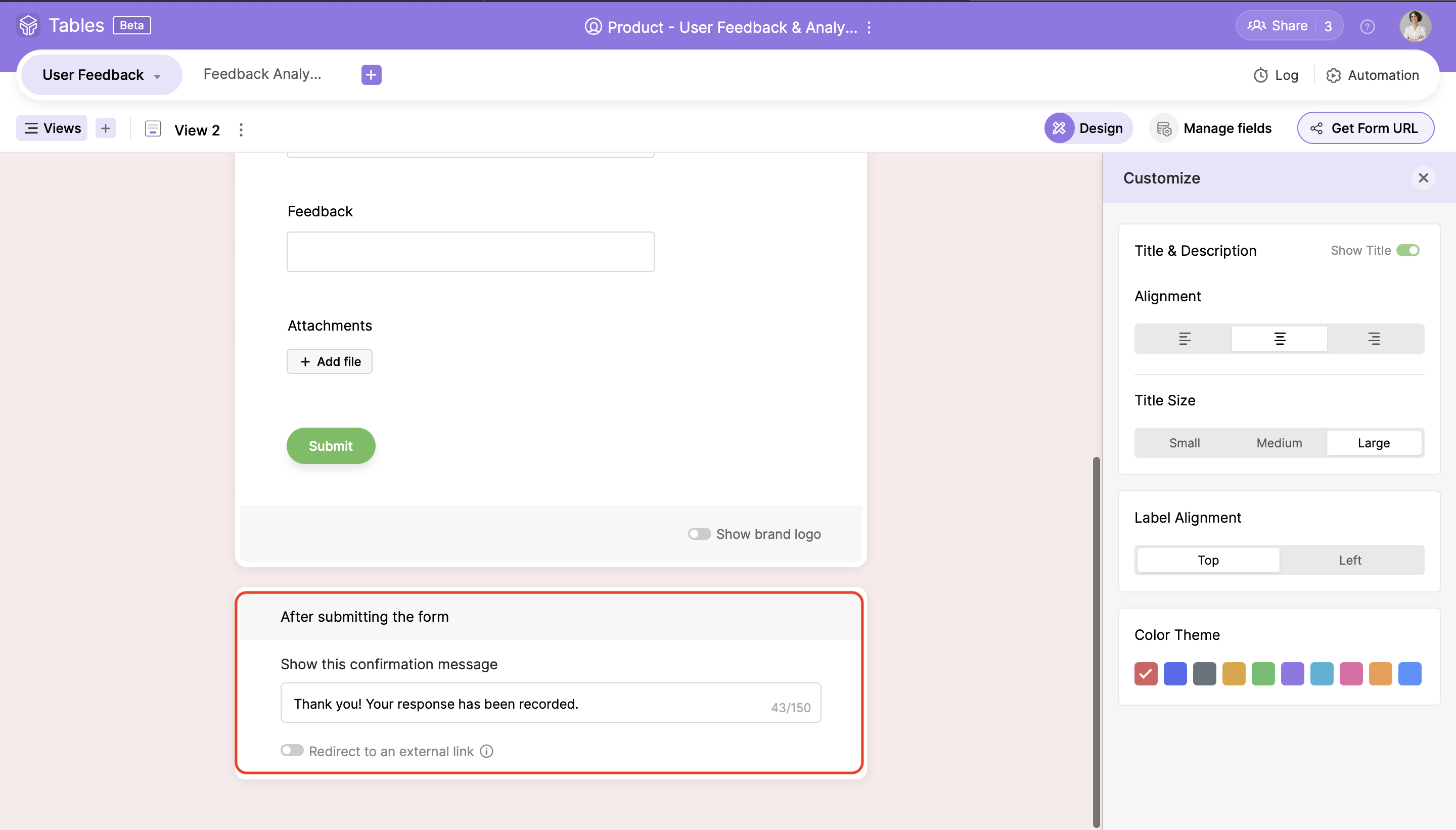This screenshot has height=830, width=1456.
Task: Open View 2 options menu
Action: (241, 130)
